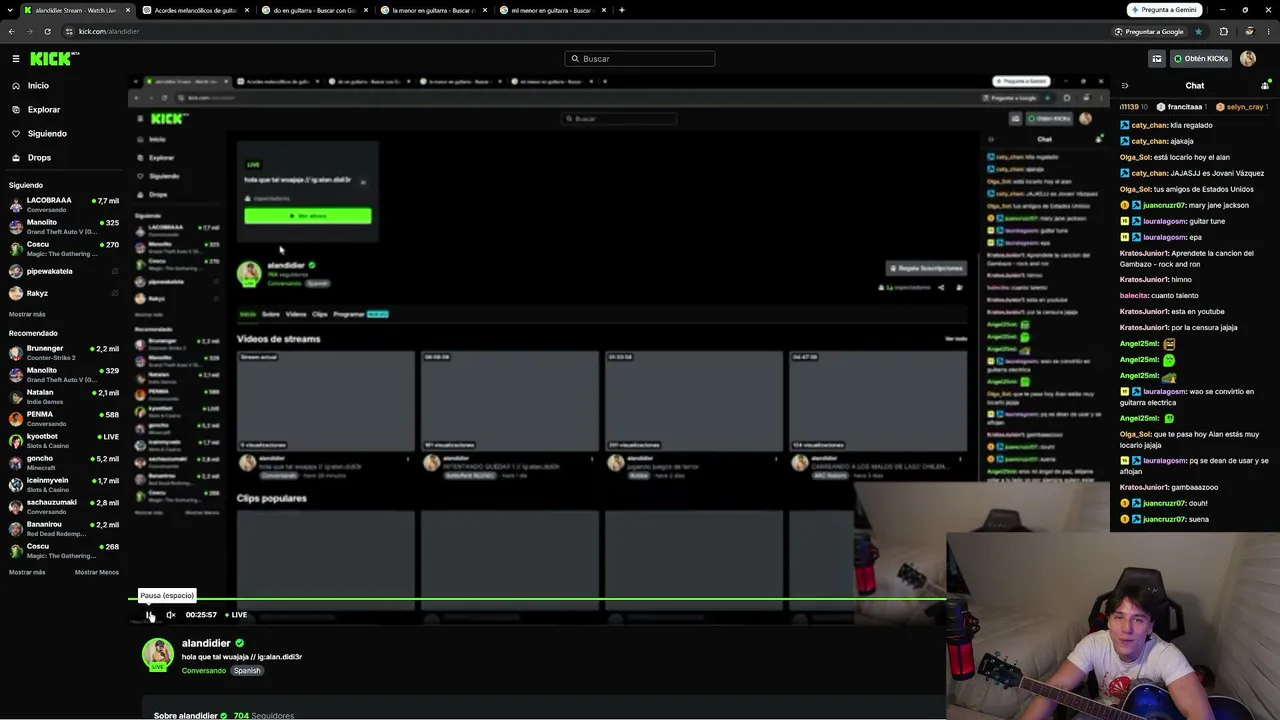Open the 'Conversando' category link below the player
The image size is (1280, 720).
point(204,671)
